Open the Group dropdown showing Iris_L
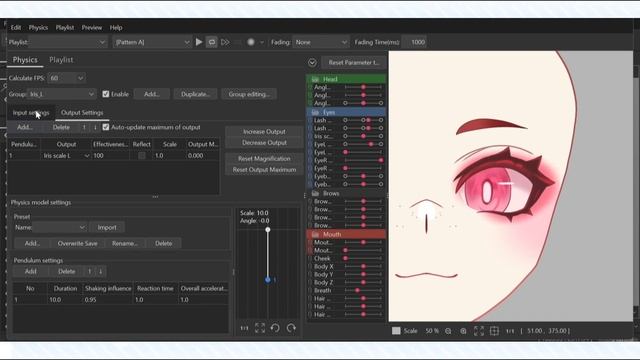640x360 pixels. (62, 94)
